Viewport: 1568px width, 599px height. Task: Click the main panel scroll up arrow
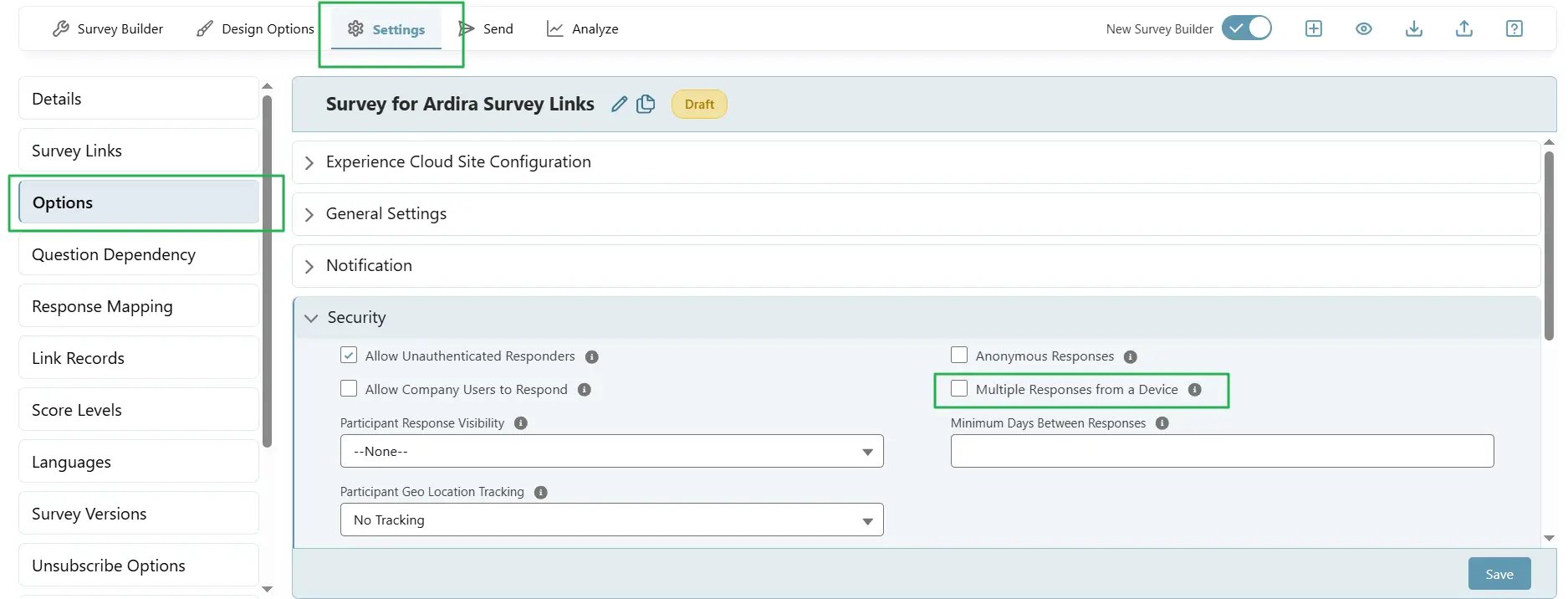pos(1549,143)
